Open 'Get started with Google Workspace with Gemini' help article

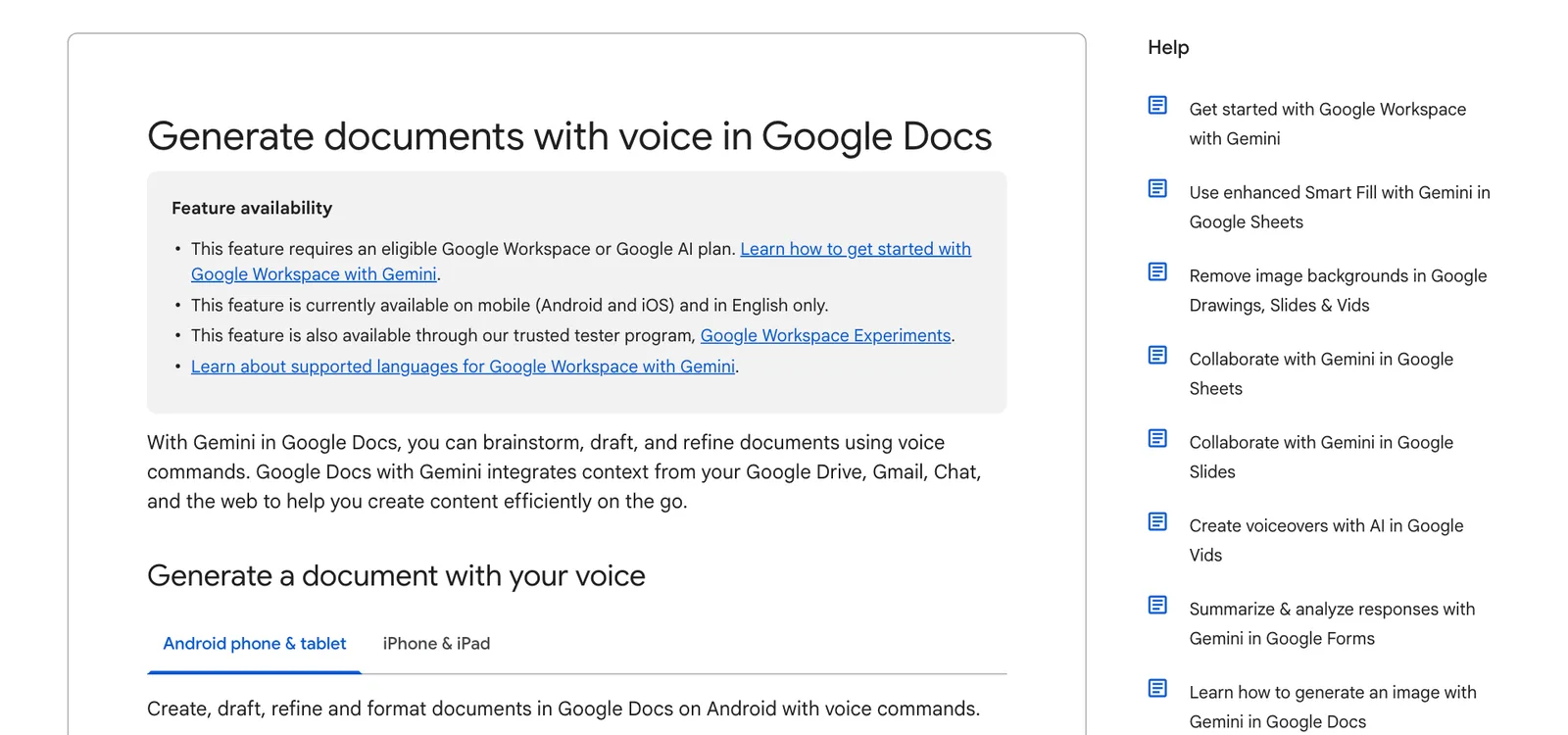point(1328,123)
